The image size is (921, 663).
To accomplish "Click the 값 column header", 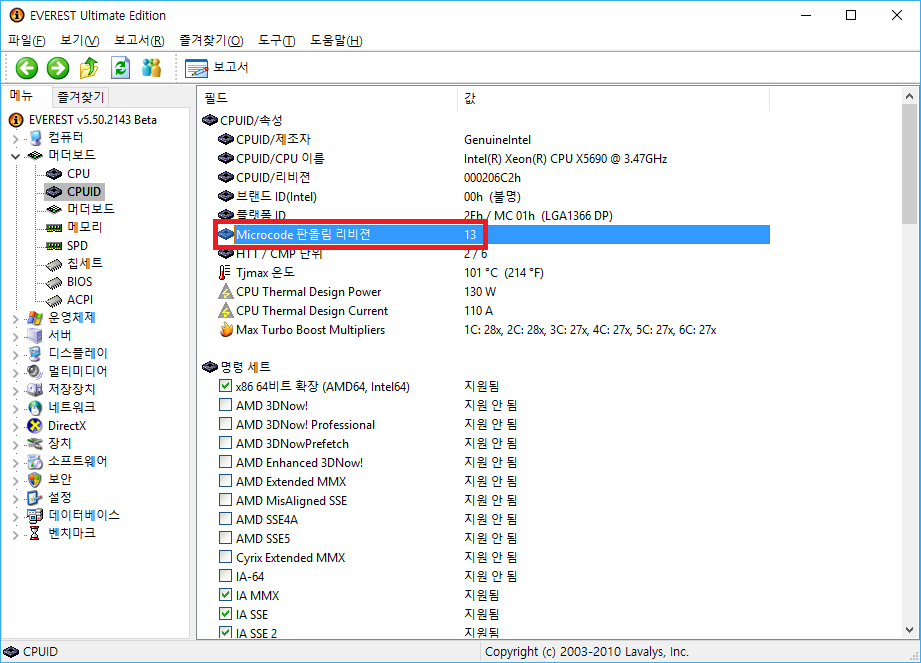I will coord(613,98).
